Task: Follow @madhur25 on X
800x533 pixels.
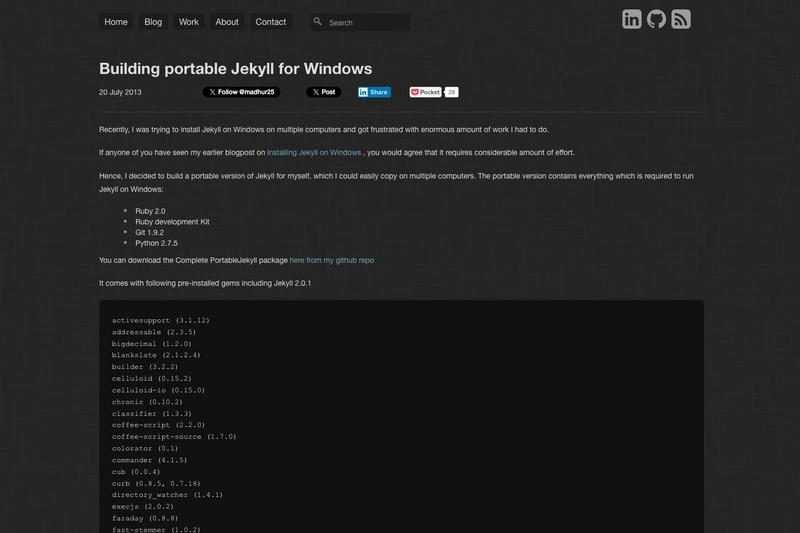Action: pos(242,92)
